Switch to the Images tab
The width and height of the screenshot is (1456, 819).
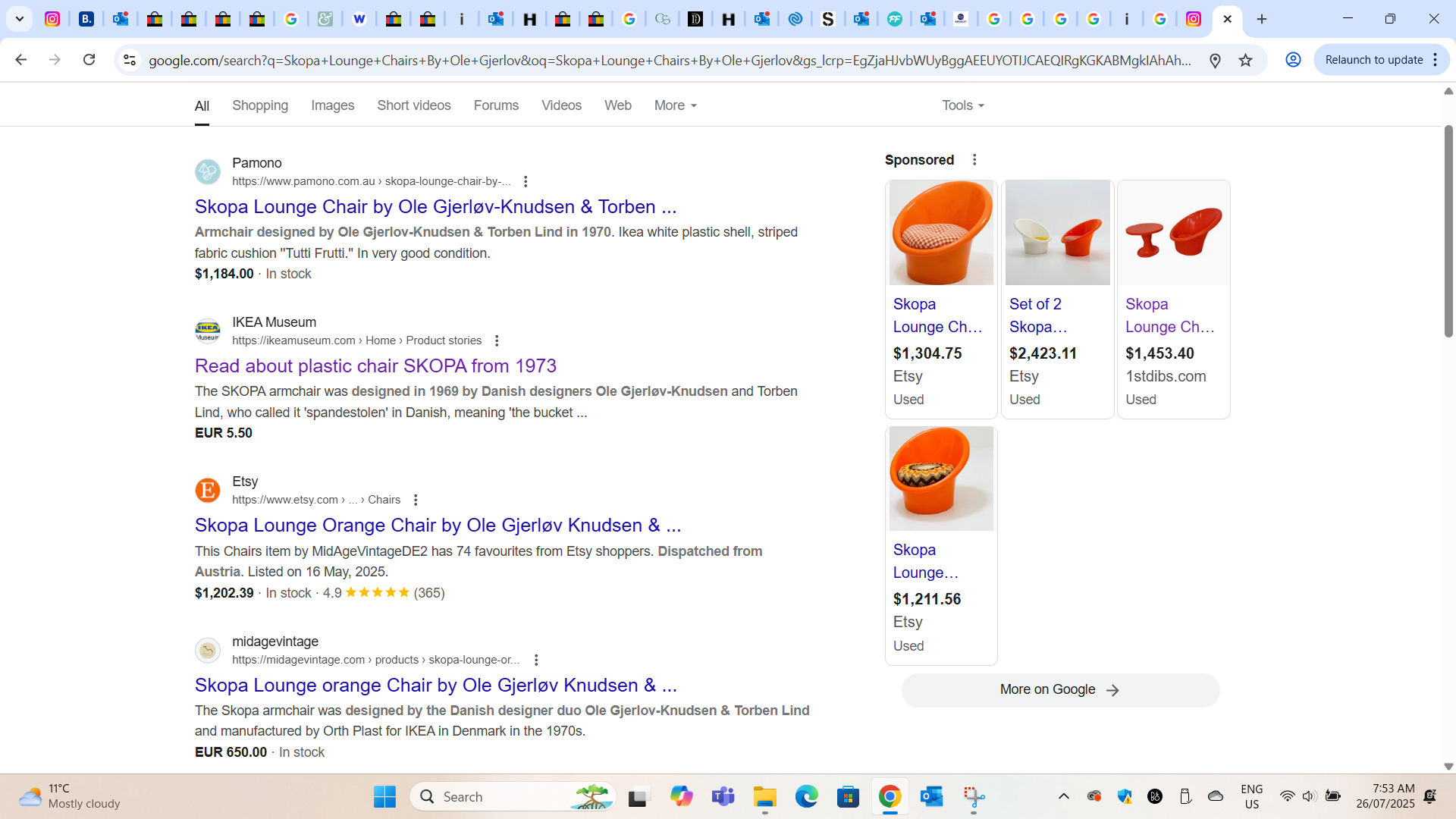332,105
